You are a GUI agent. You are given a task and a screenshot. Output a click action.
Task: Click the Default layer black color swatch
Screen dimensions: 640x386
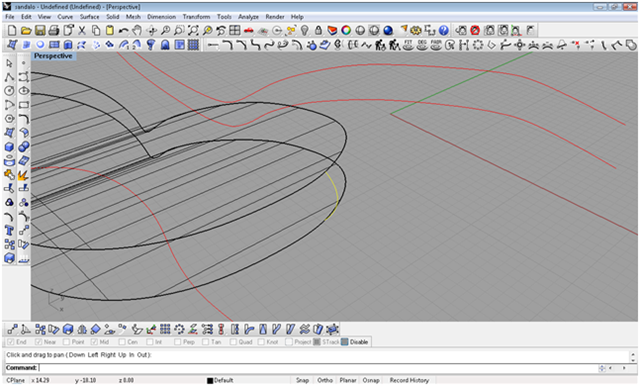pyautogui.click(x=210, y=381)
